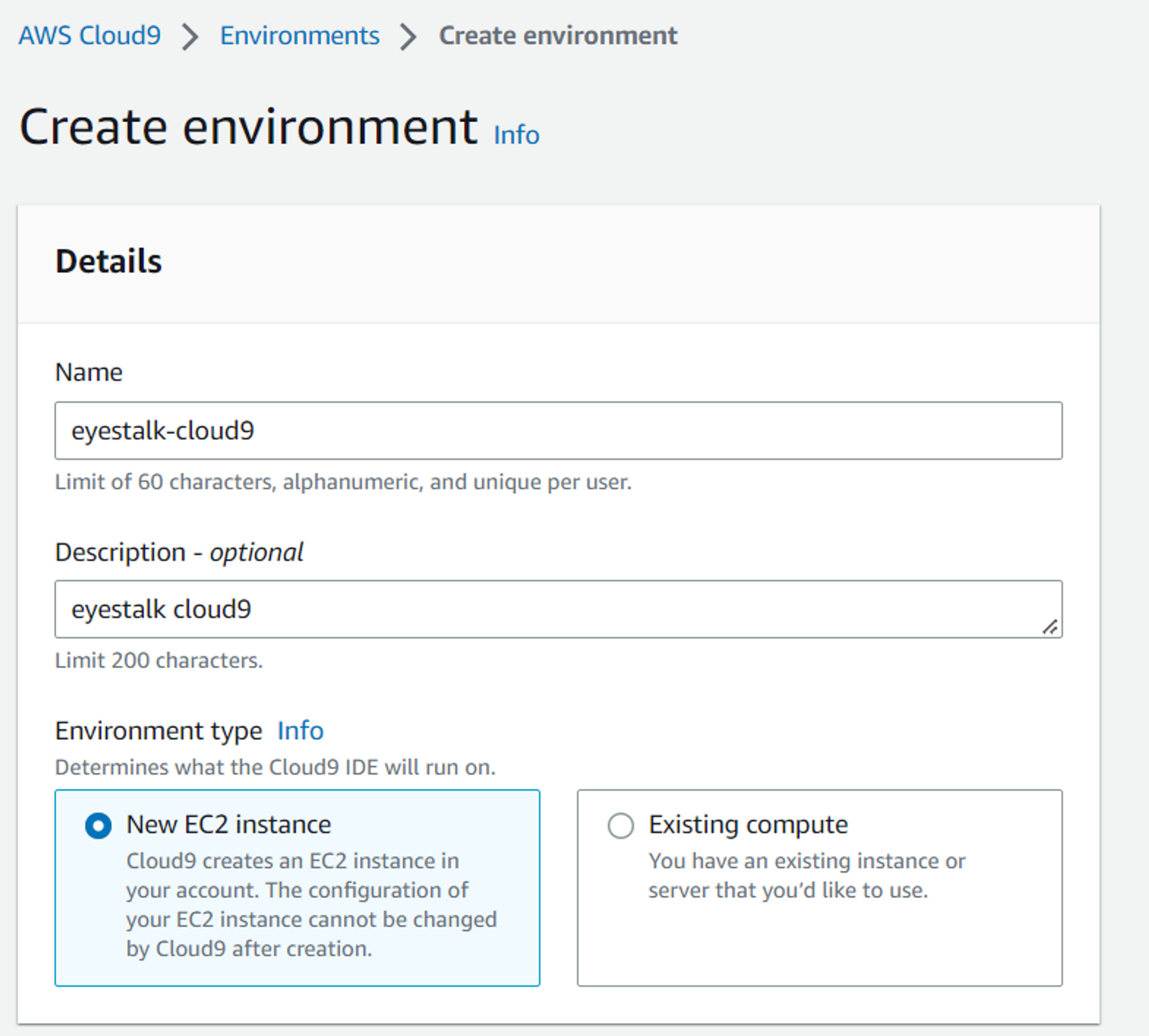The image size is (1149, 1036).
Task: Click the Description - optional label
Action: [x=179, y=553]
